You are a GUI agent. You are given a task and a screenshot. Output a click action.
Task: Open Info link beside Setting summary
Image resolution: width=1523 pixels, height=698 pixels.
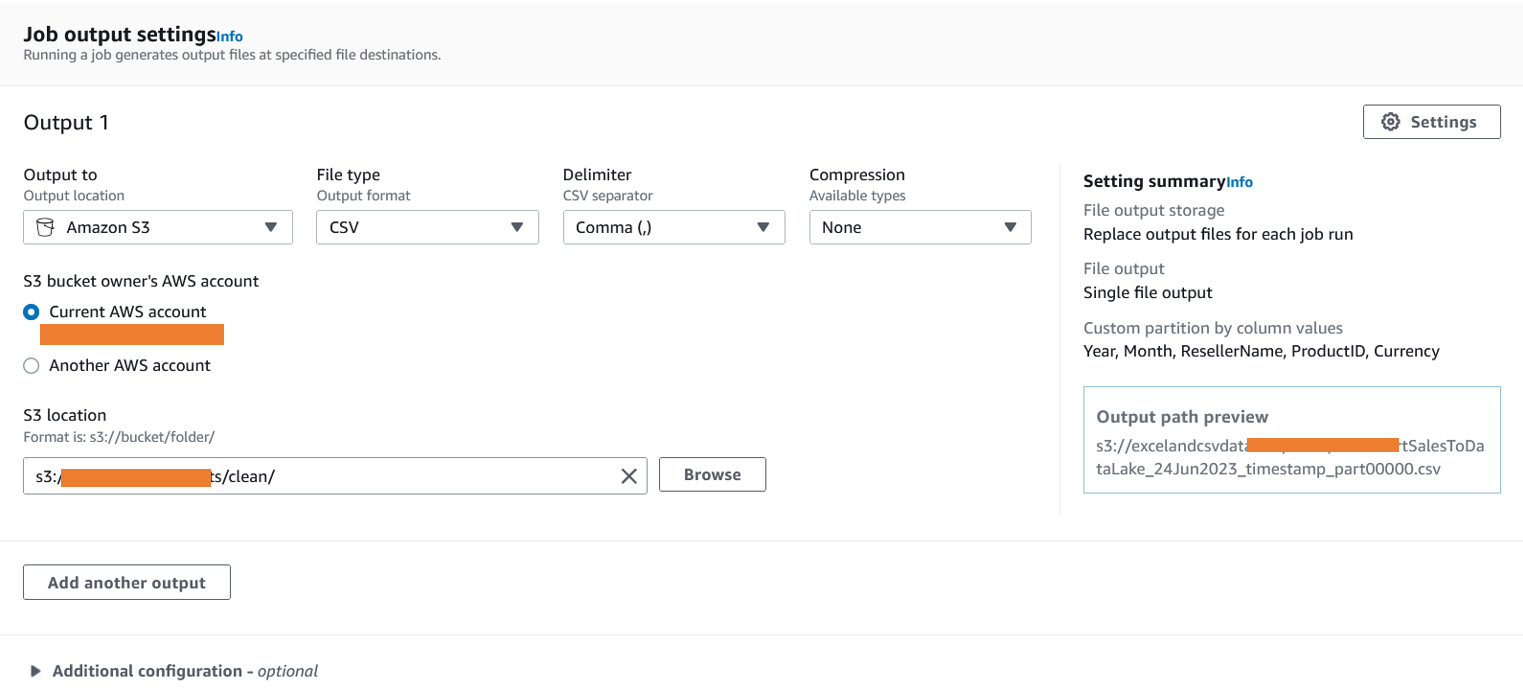pos(1239,183)
